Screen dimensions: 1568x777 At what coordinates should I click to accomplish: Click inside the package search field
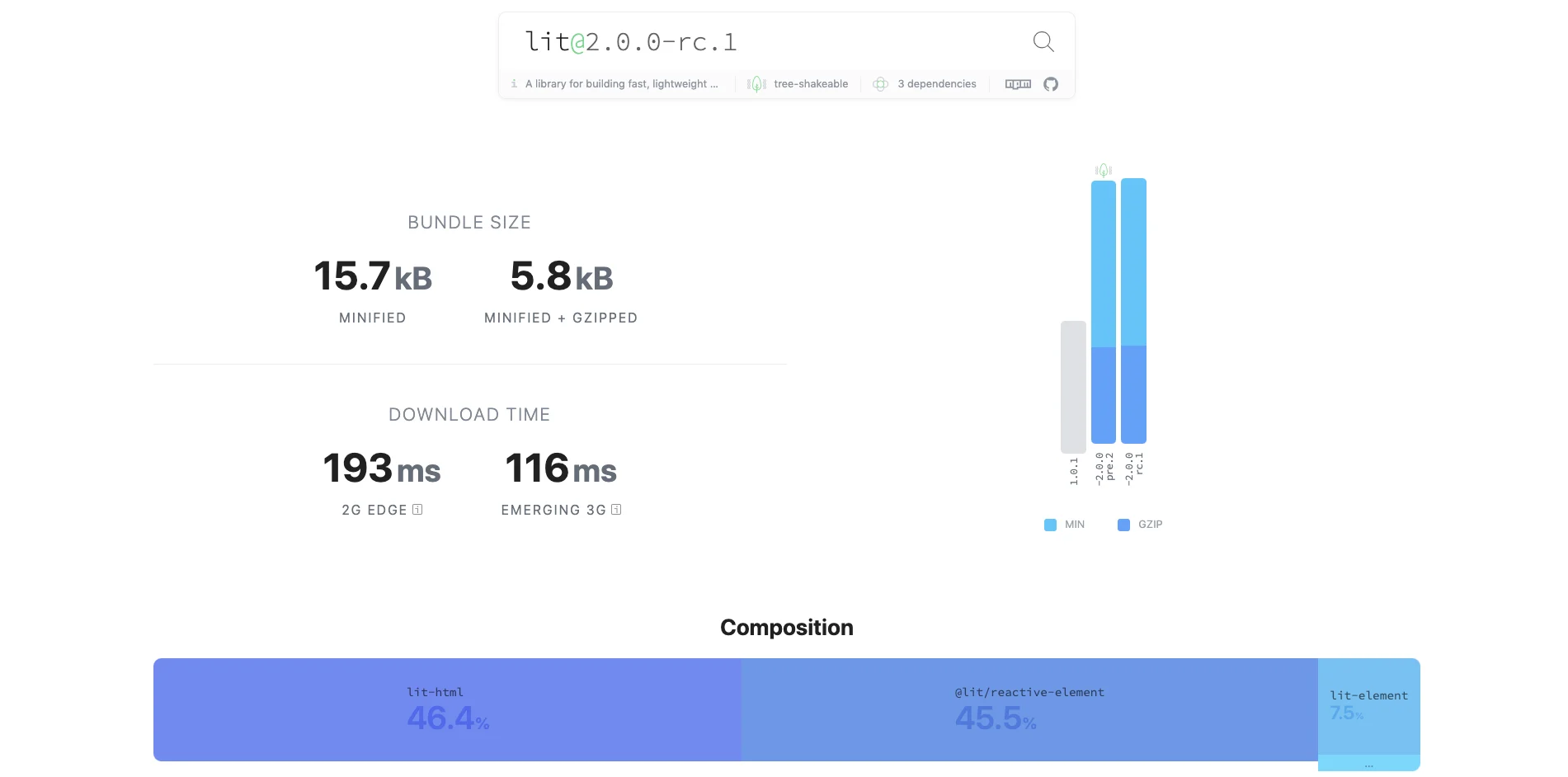coord(742,41)
